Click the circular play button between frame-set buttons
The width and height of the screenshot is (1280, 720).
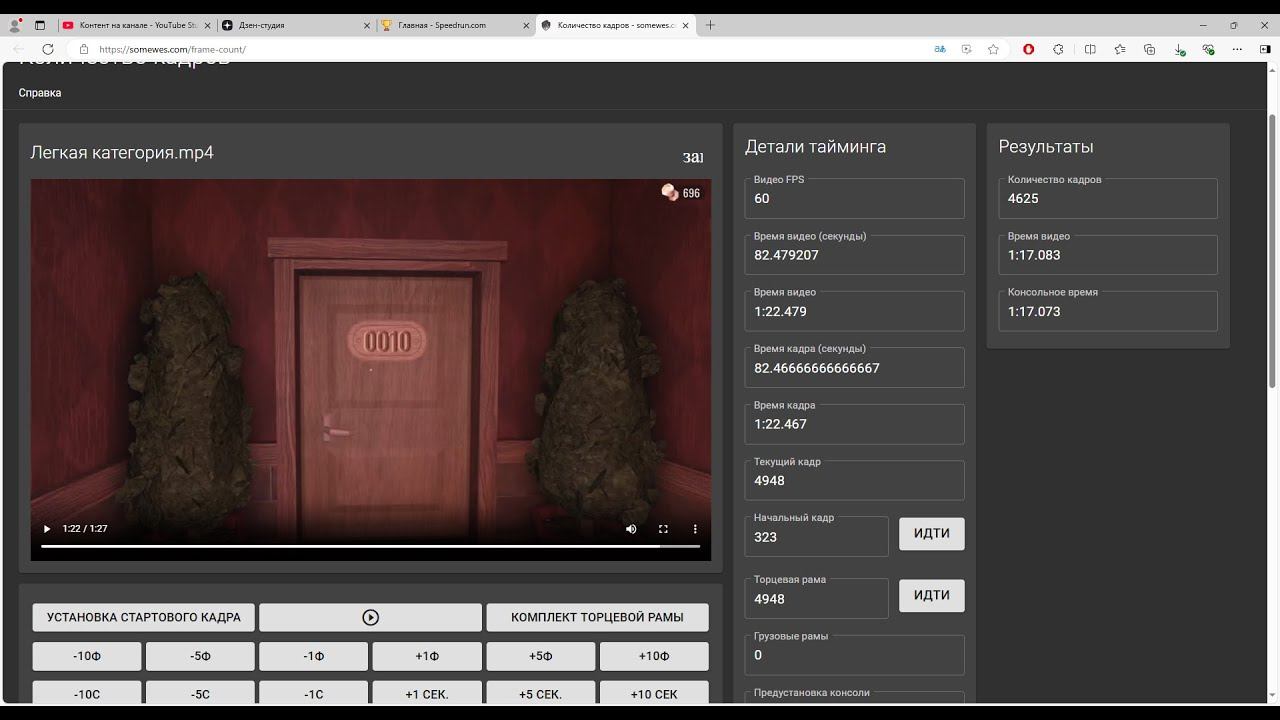[370, 617]
